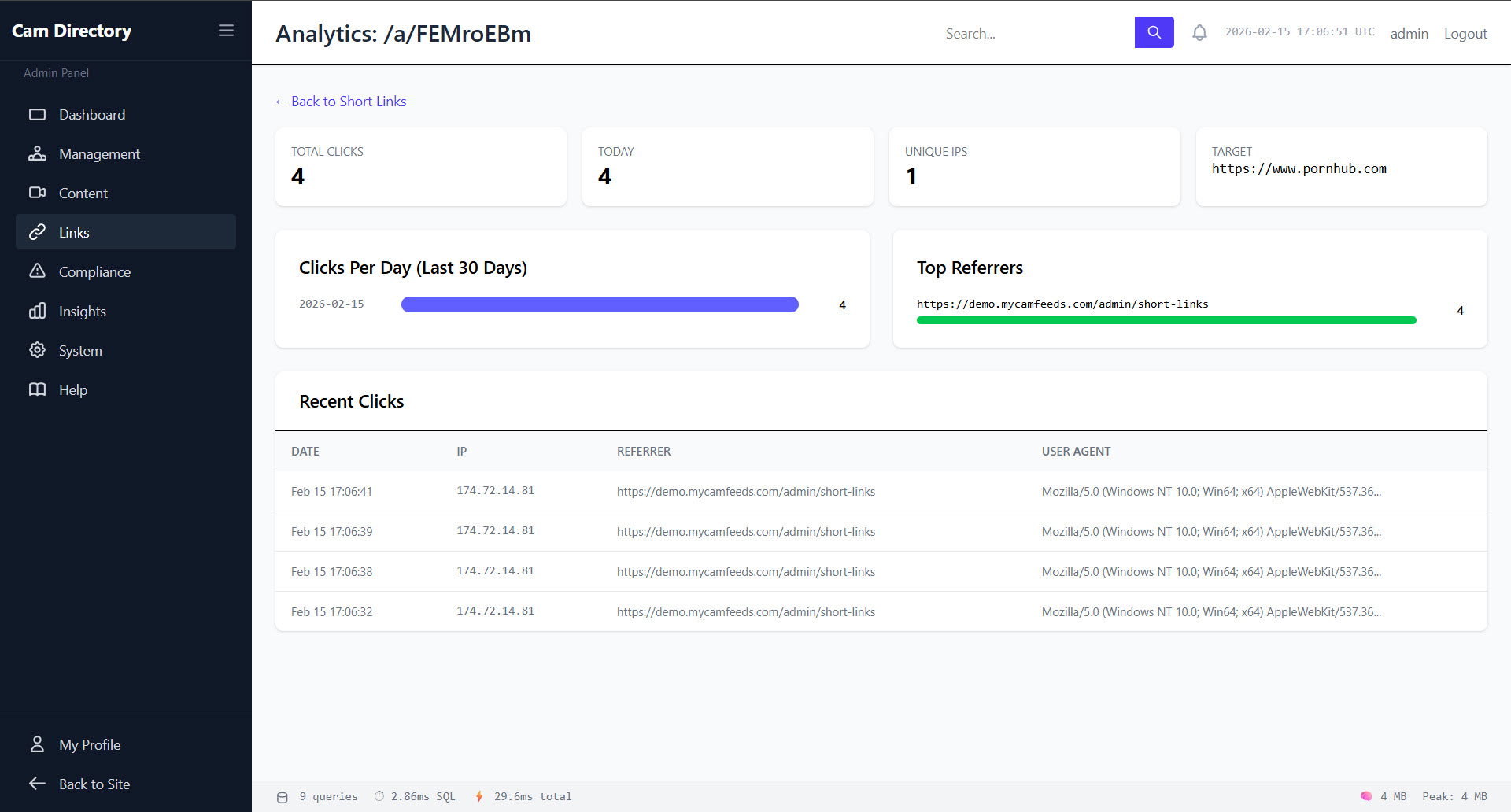Click the Compliance warning triangle icon
The width and height of the screenshot is (1511, 812).
coord(37,271)
